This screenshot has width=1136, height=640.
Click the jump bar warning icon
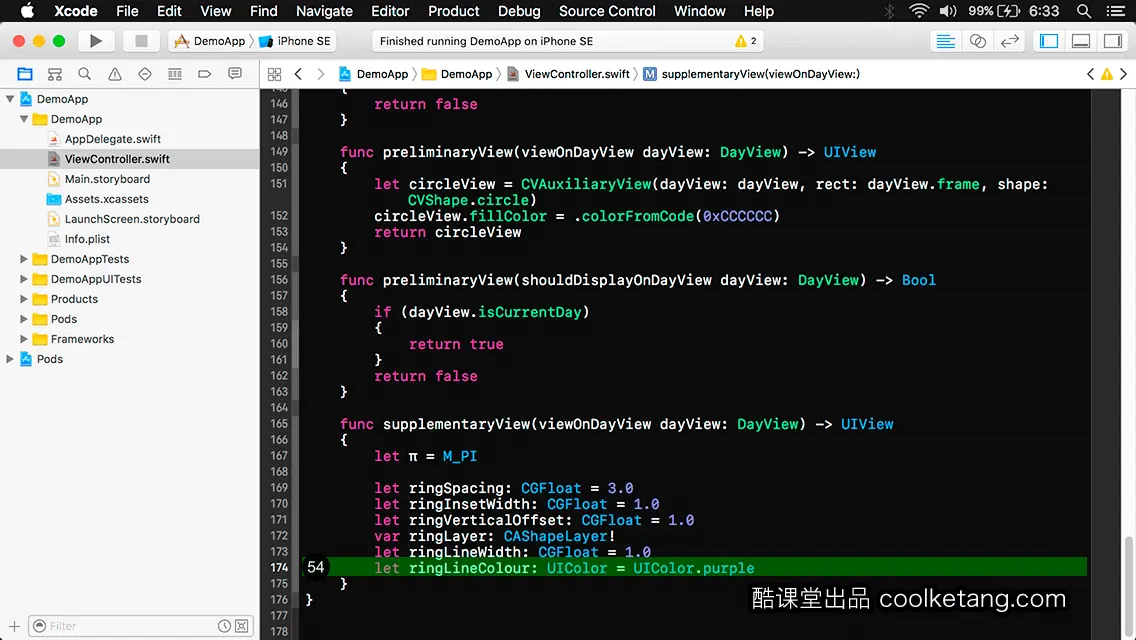(1107, 74)
